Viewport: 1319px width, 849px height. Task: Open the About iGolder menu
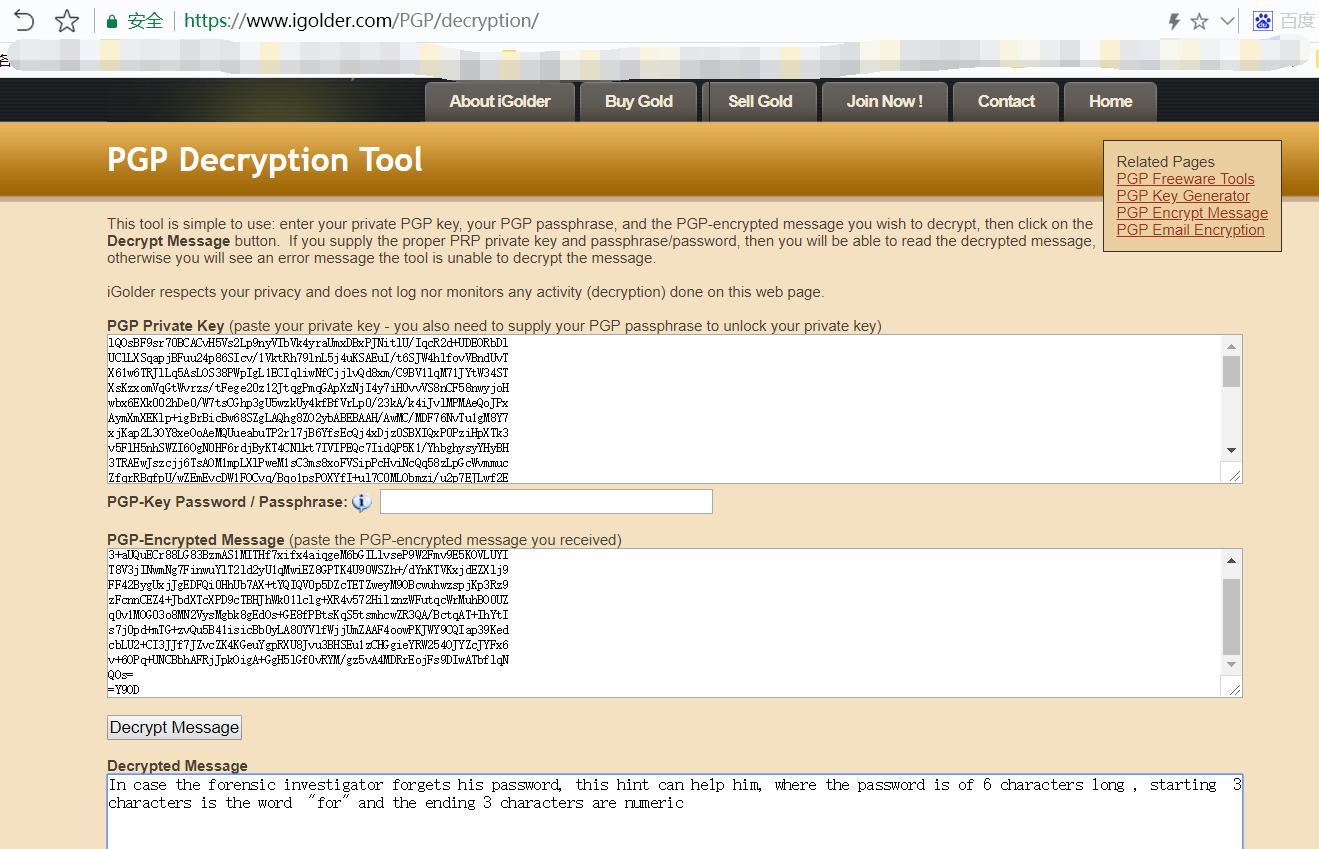point(500,101)
